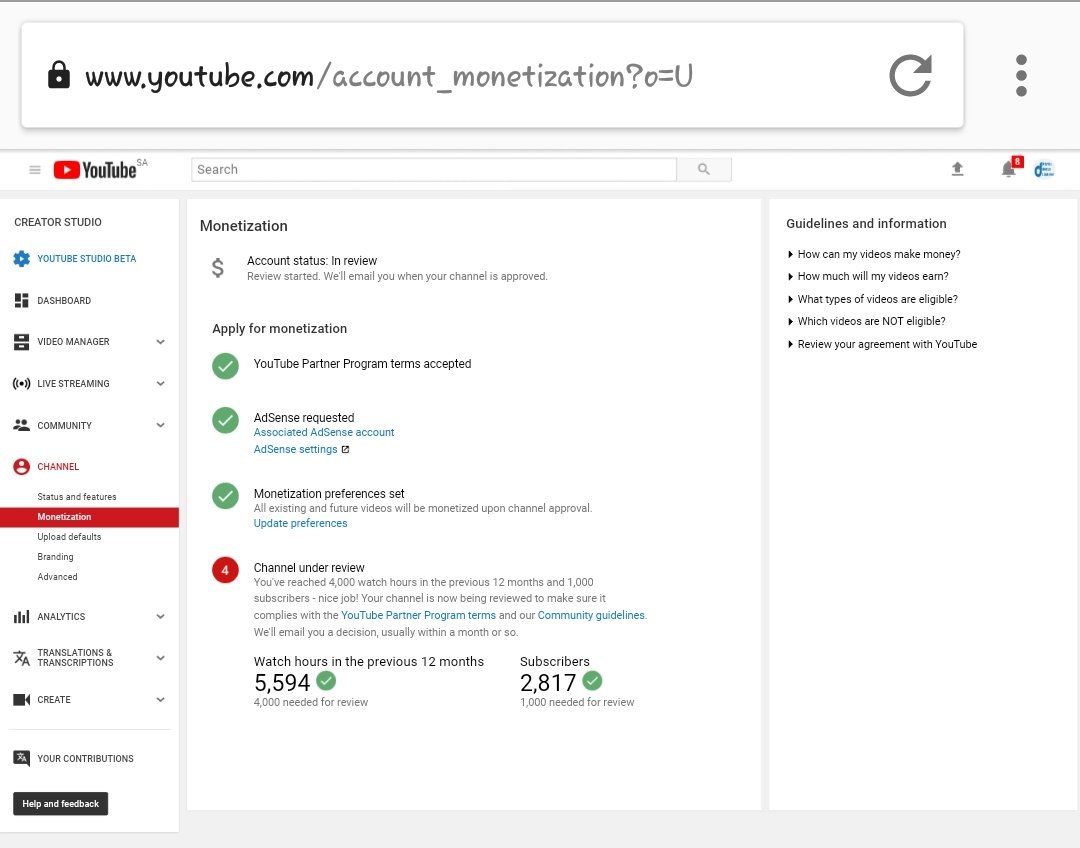1080x848 pixels.
Task: Expand 'Review your agreement with YouTube'
Action: pos(882,344)
